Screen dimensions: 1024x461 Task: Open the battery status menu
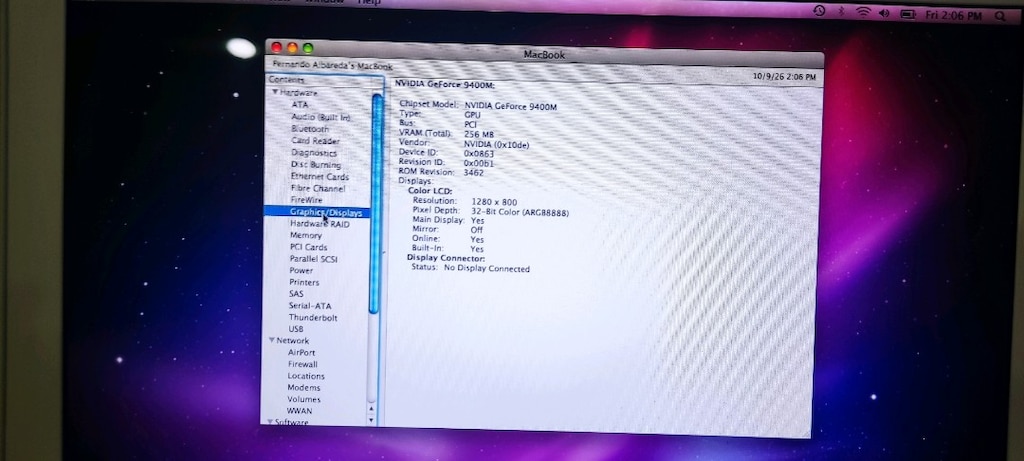pyautogui.click(x=908, y=14)
